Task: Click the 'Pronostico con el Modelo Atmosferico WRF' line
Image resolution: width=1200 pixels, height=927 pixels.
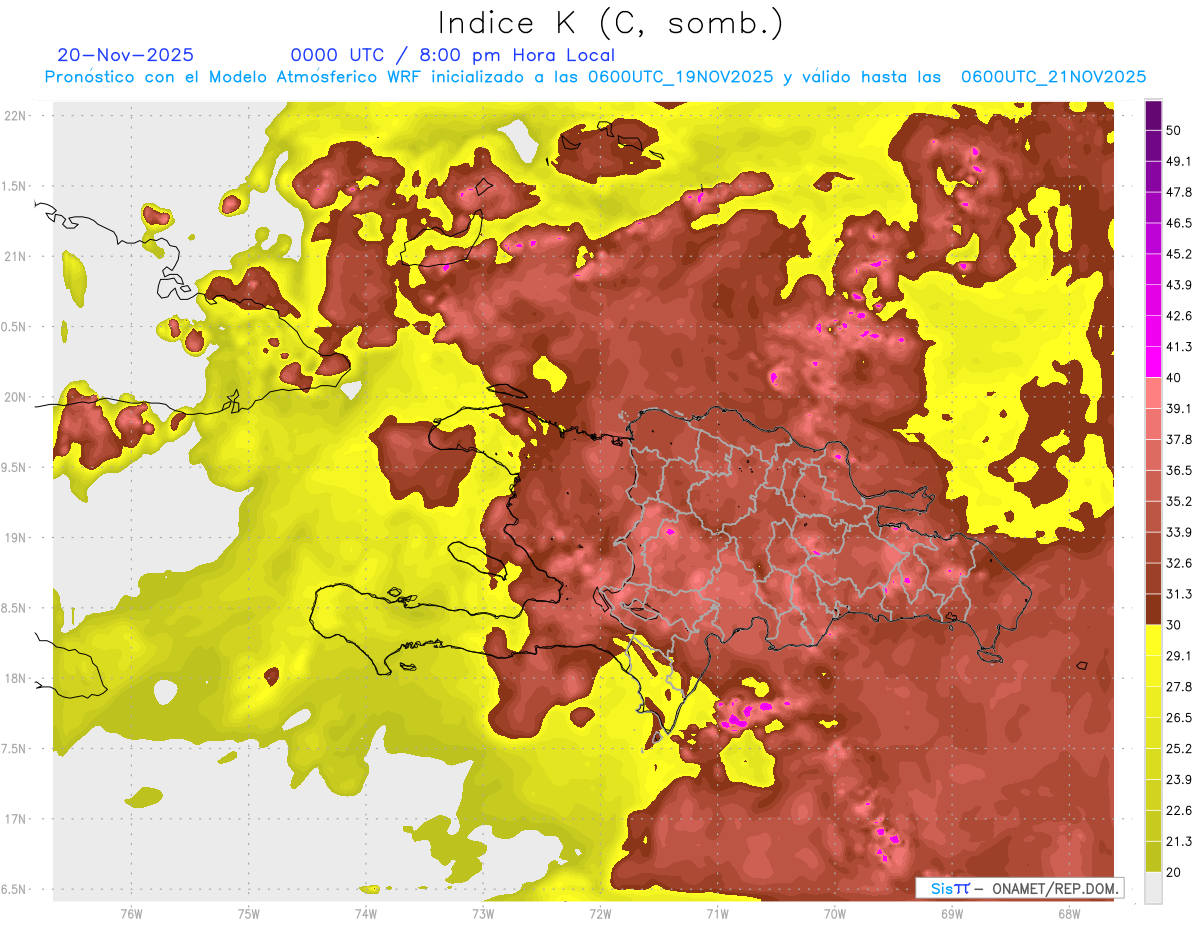Action: [595, 77]
